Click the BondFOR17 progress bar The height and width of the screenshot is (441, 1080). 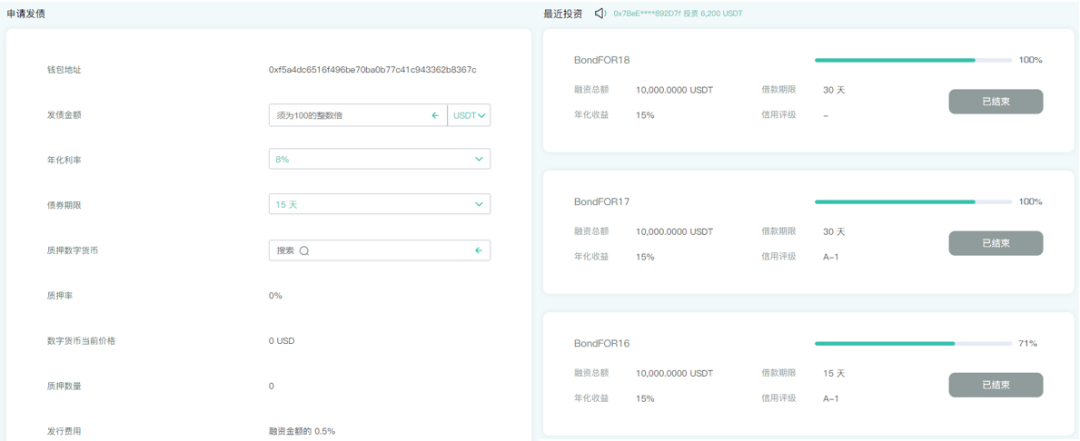(x=913, y=202)
